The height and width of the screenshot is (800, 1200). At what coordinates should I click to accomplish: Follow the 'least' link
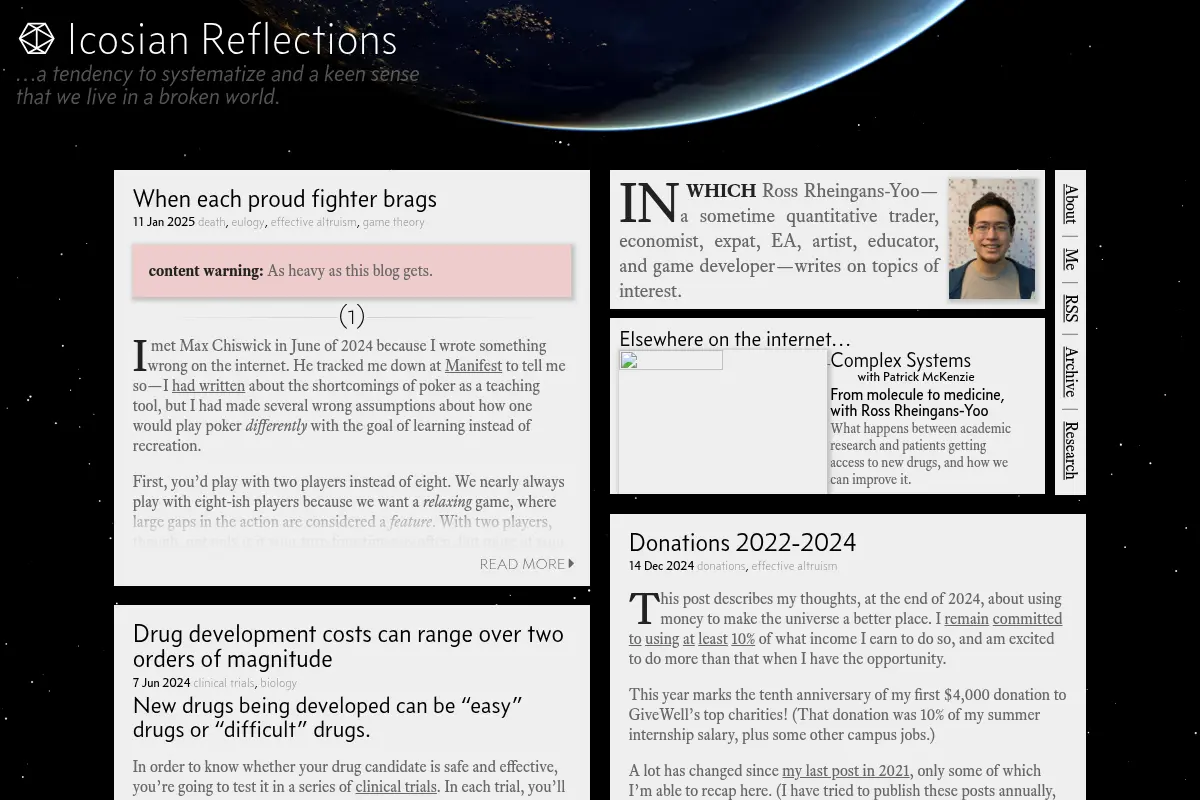coord(712,639)
